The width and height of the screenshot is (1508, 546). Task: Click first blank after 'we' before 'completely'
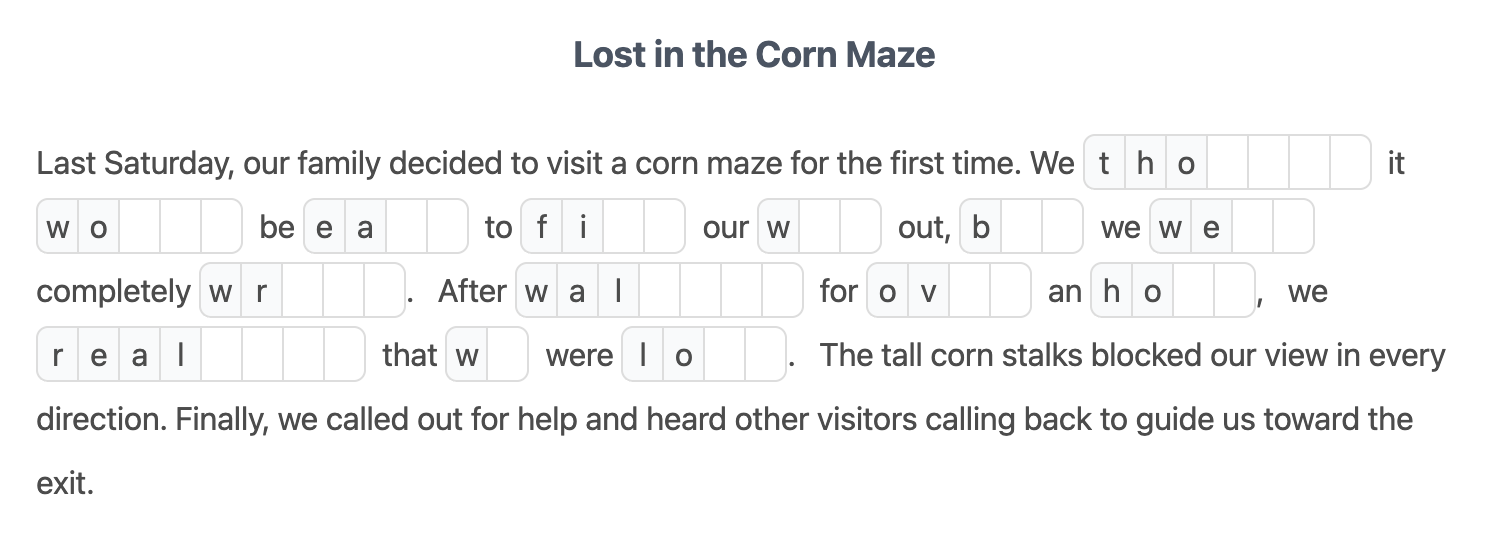coord(1252,227)
